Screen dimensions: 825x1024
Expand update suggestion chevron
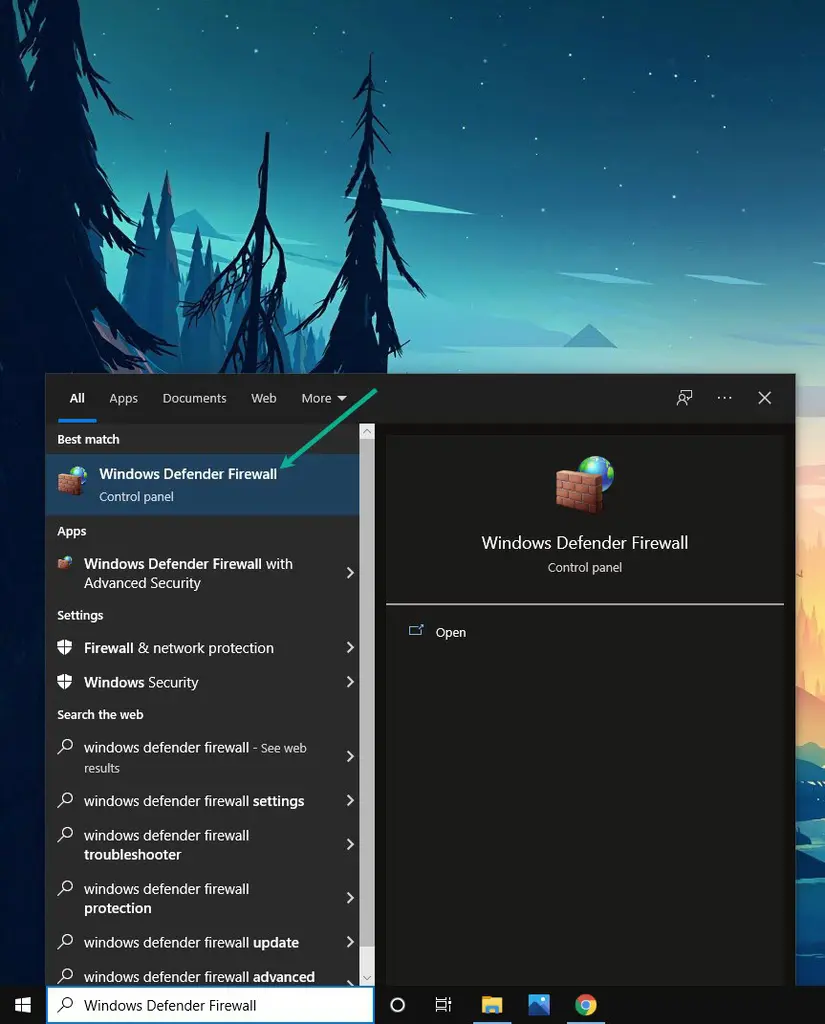coord(350,942)
